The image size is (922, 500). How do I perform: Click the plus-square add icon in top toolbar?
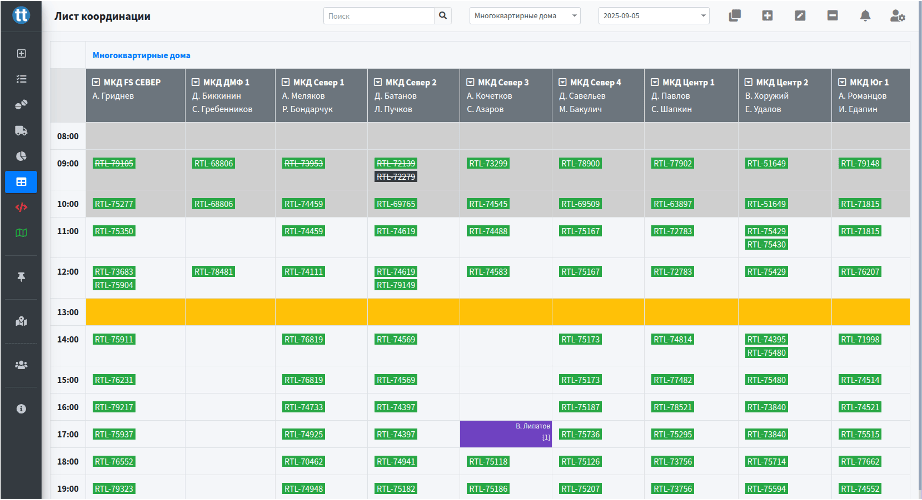click(x=767, y=16)
